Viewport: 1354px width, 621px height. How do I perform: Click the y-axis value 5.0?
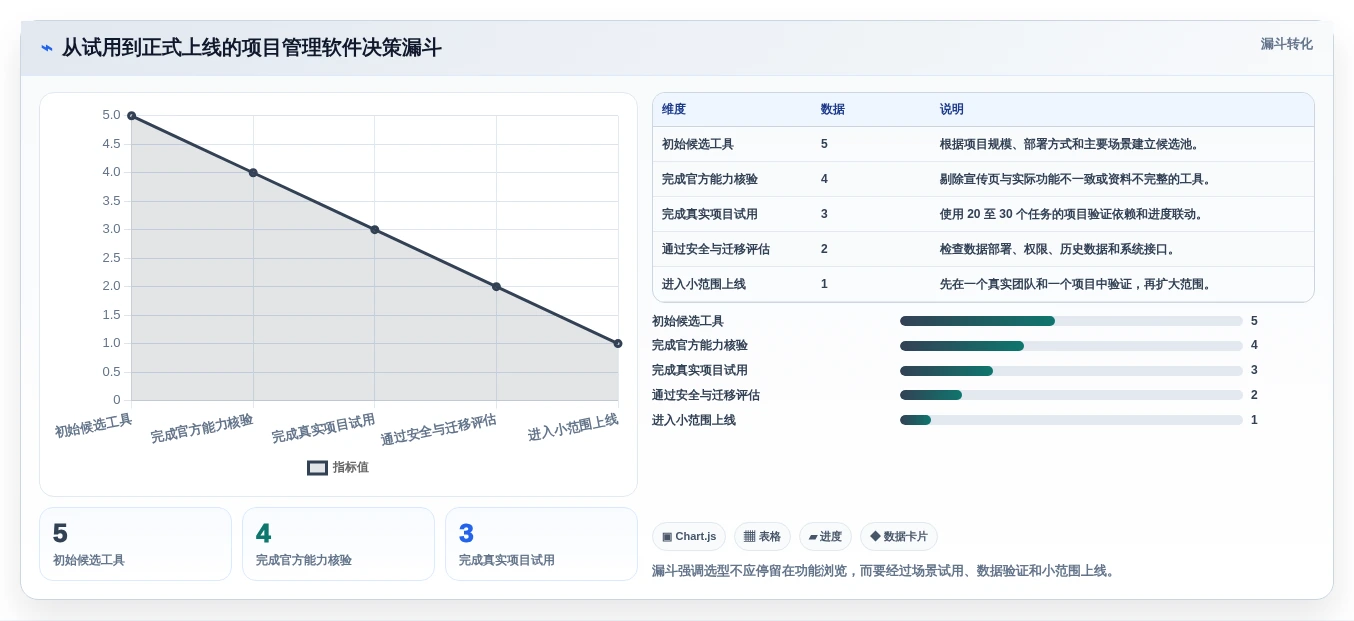click(x=111, y=115)
